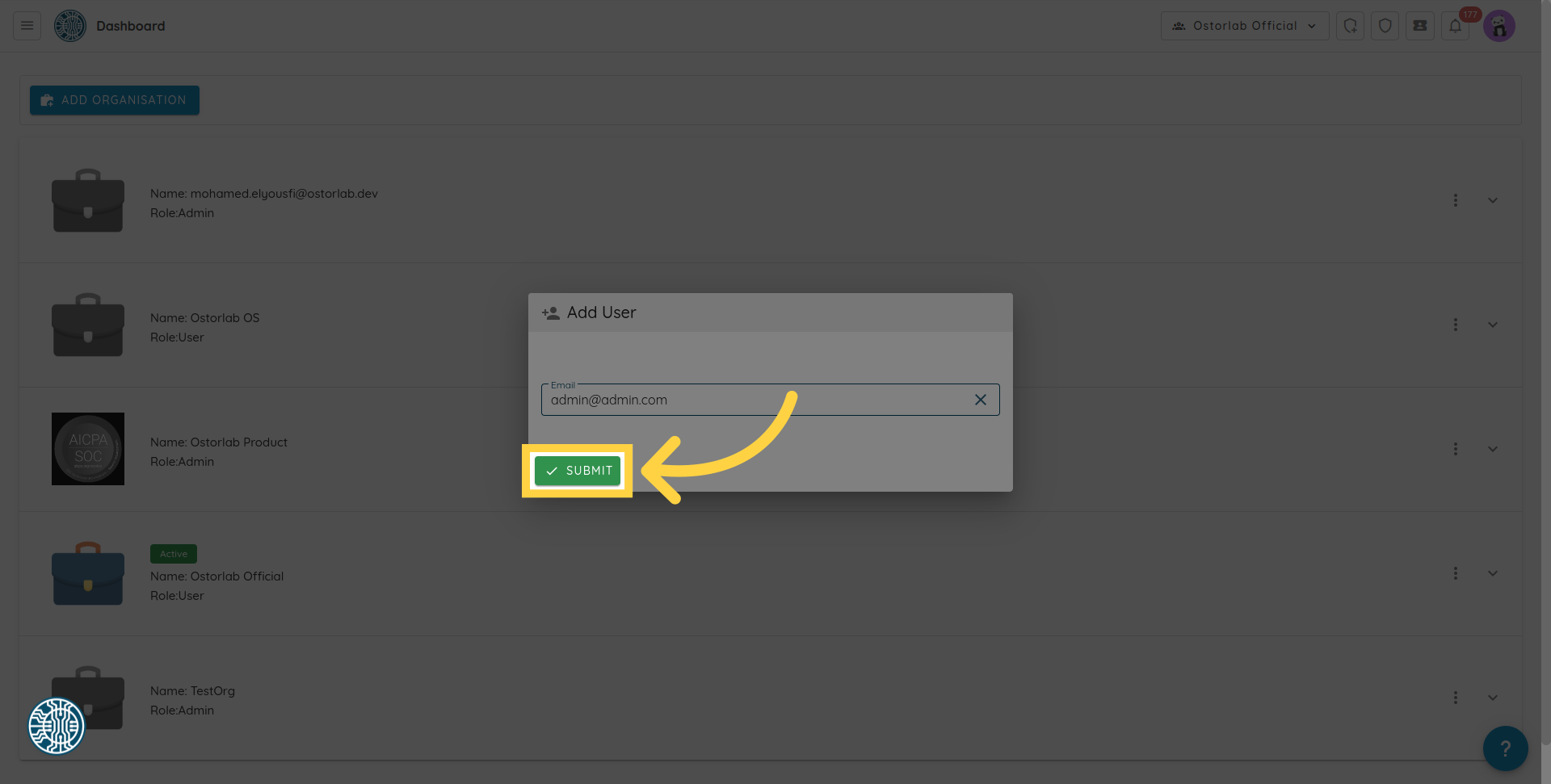Open the hamburger navigation menu
The height and width of the screenshot is (784, 1551).
pos(27,26)
